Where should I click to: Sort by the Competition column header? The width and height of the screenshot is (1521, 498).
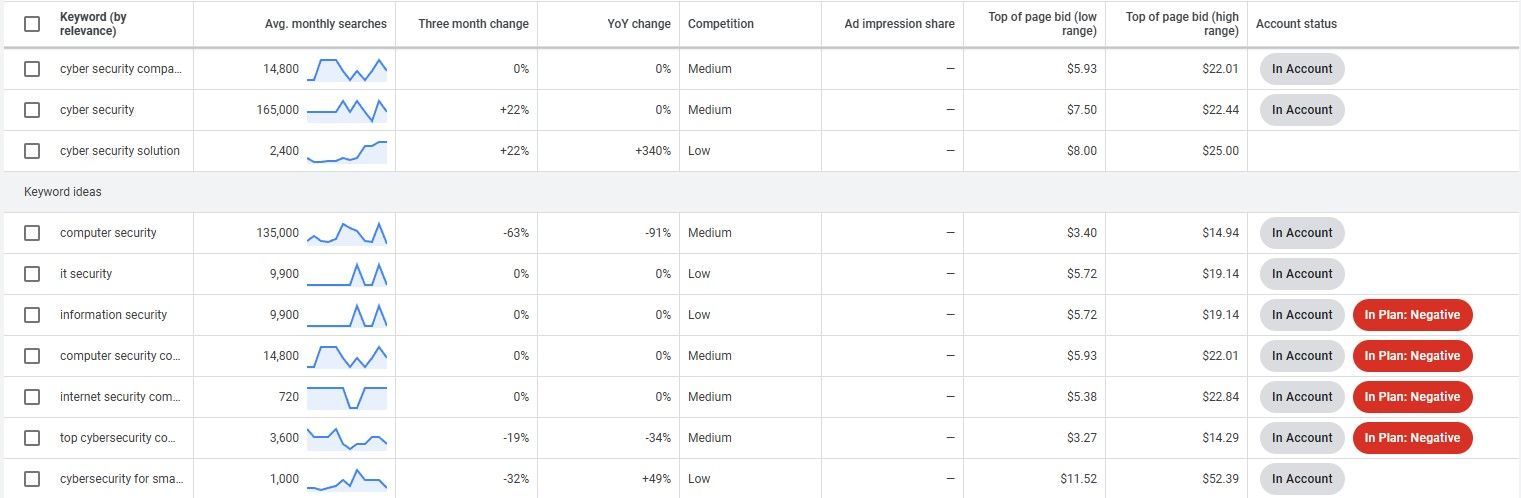(x=721, y=24)
